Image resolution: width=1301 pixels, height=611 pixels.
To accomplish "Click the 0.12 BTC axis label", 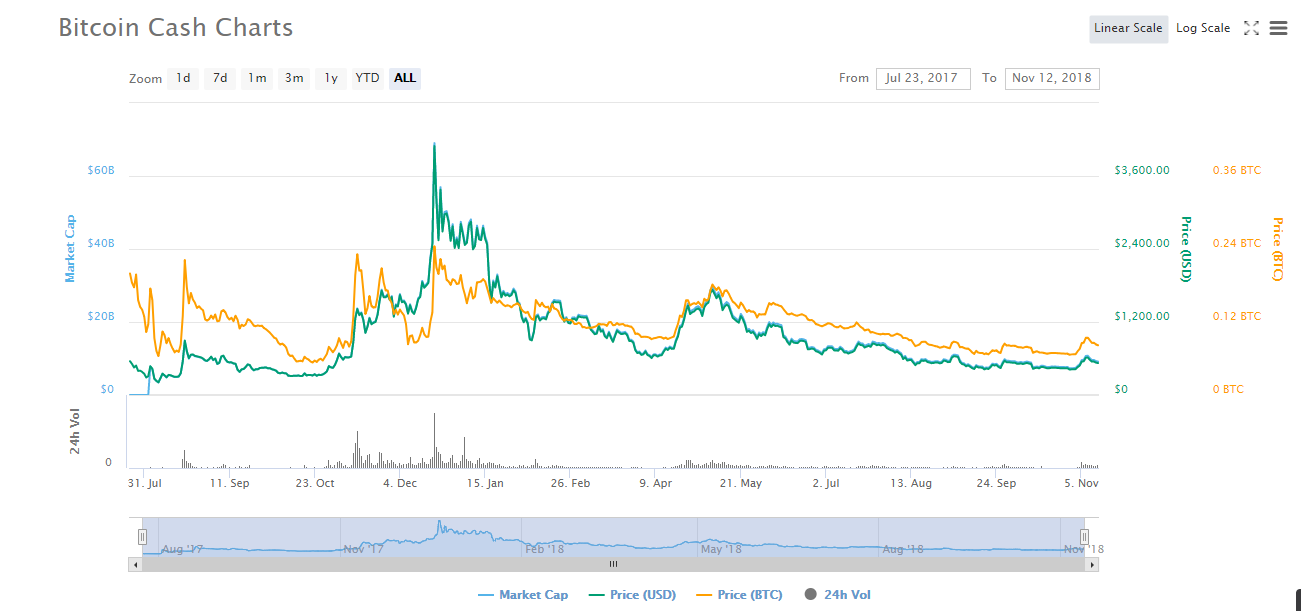I will (1237, 317).
